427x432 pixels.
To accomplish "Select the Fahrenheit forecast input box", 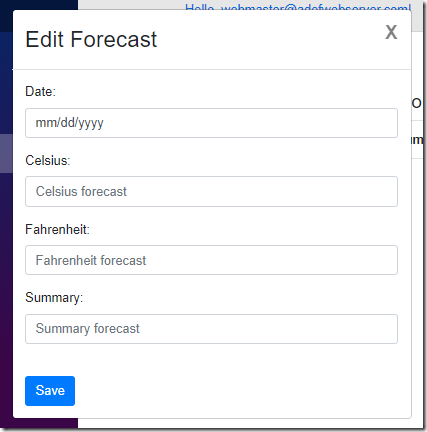I will 211,260.
